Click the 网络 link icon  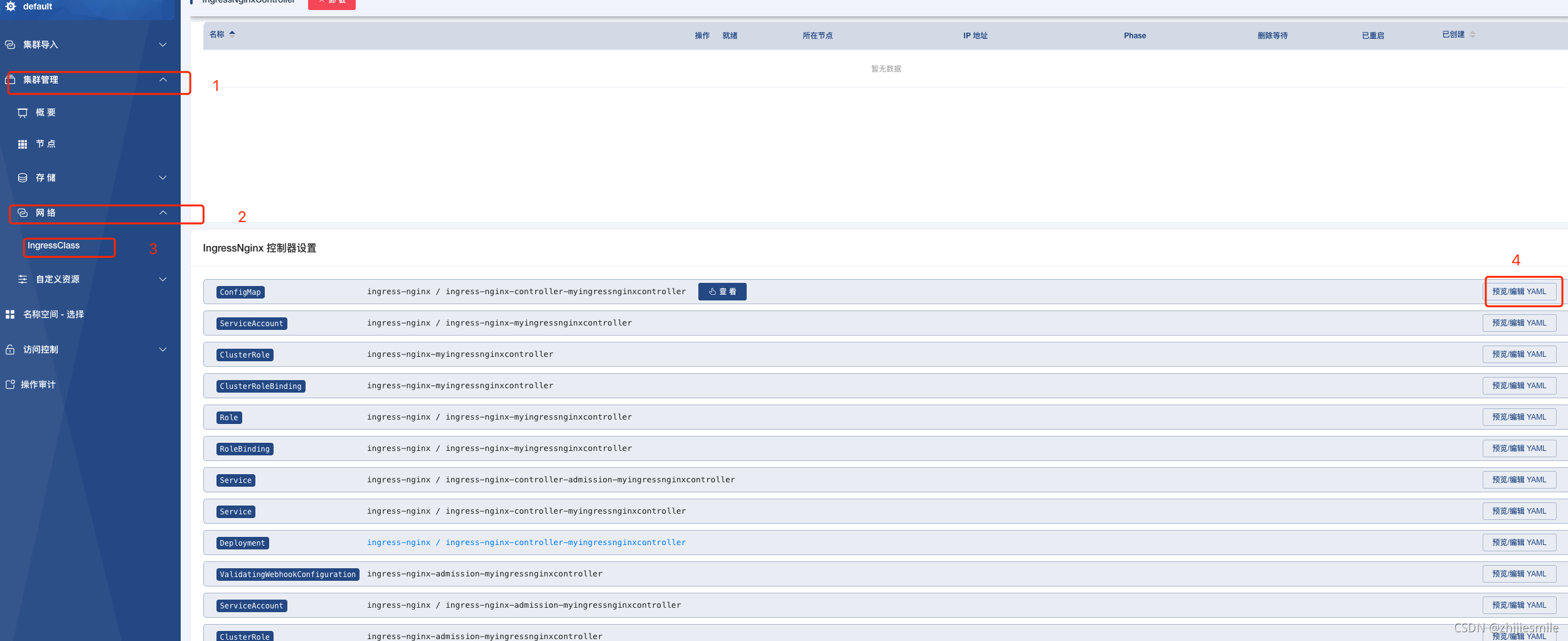click(23, 213)
